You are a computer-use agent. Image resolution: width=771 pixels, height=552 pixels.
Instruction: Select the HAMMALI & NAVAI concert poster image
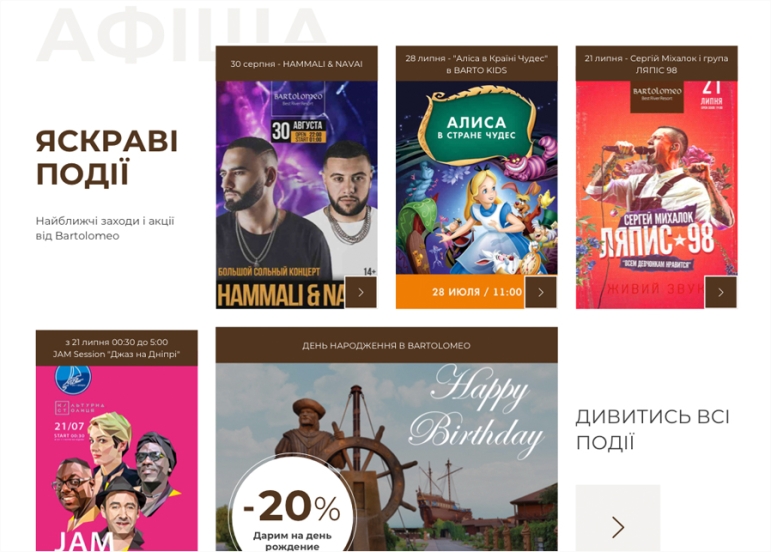coord(297,195)
